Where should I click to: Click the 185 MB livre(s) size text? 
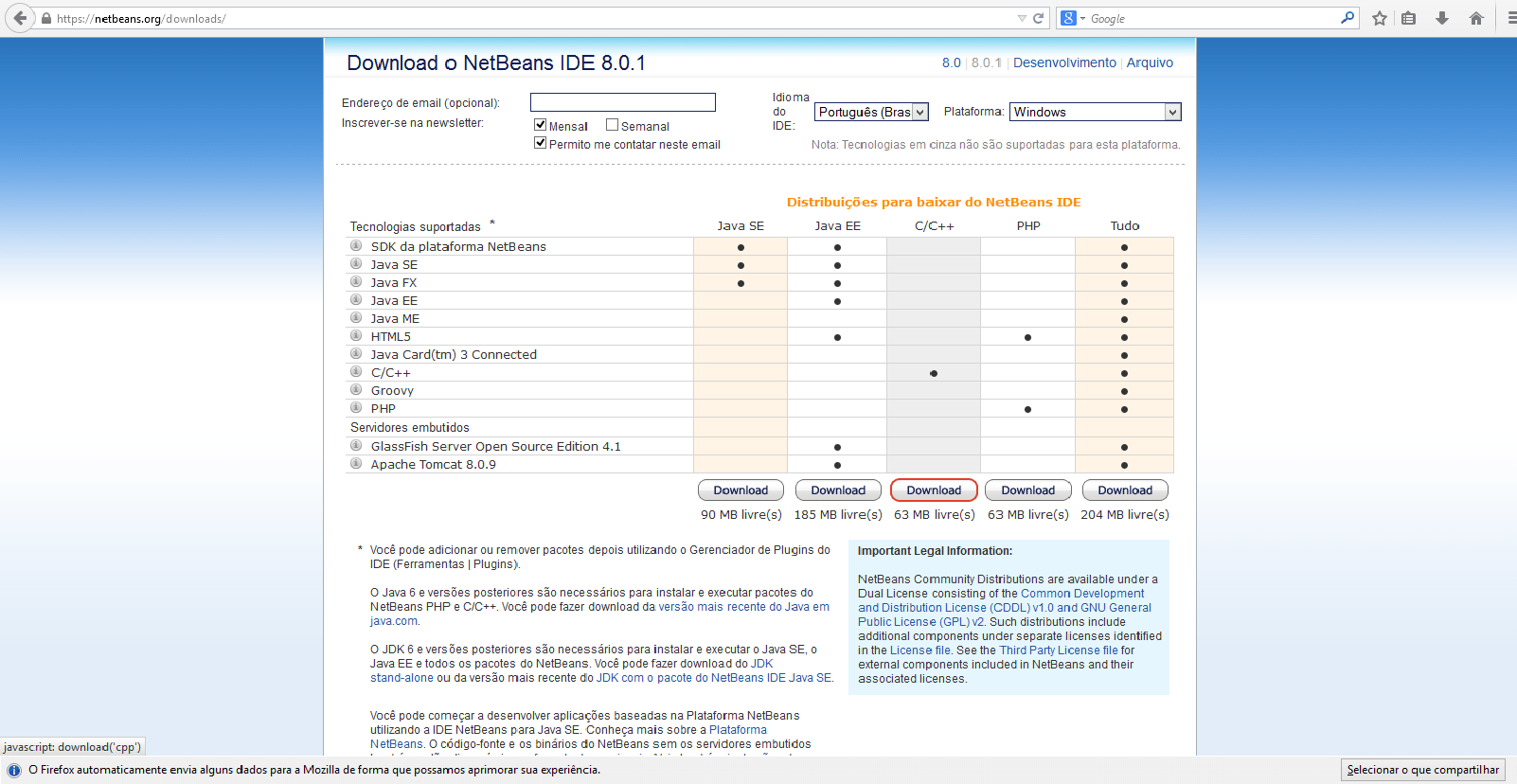[838, 514]
